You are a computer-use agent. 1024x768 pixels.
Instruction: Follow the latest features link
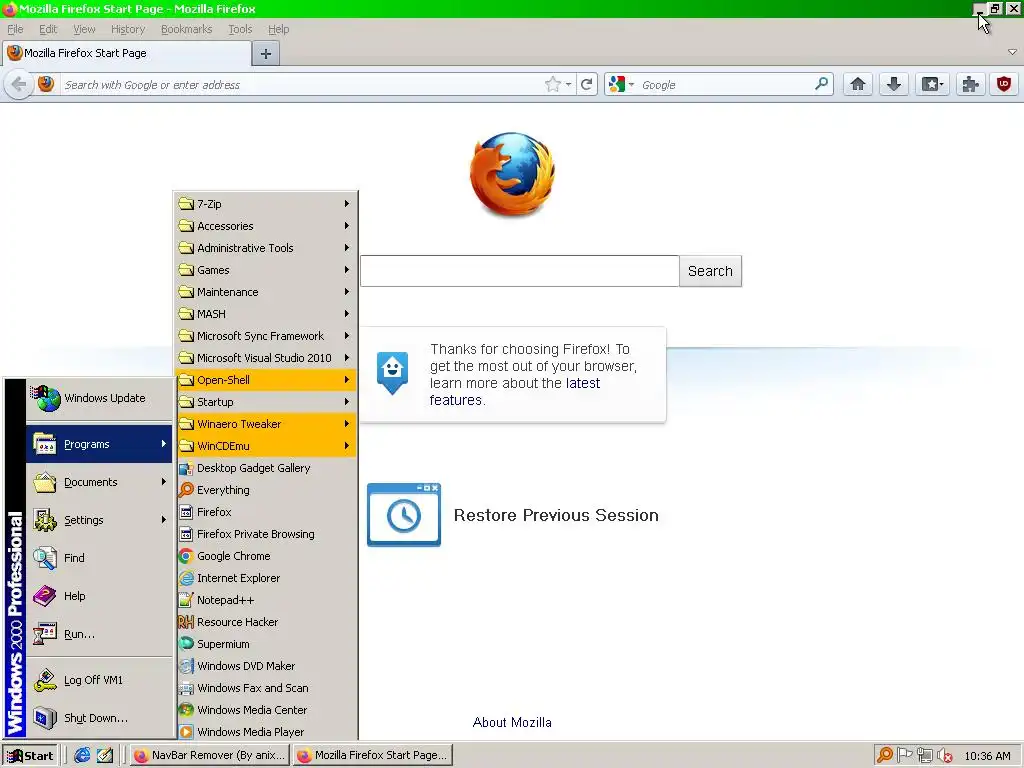coord(515,391)
